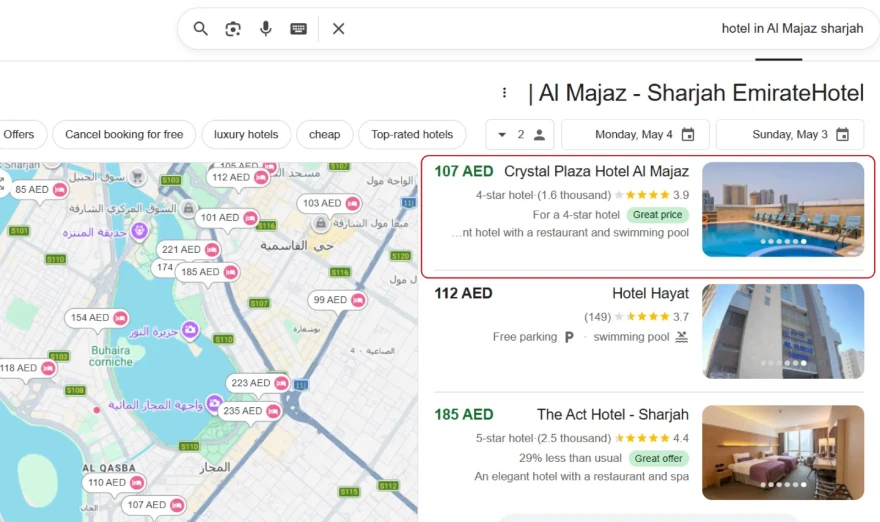Image resolution: width=880 pixels, height=522 pixels.
Task: View The Act Hotel room photo
Action: 783,452
